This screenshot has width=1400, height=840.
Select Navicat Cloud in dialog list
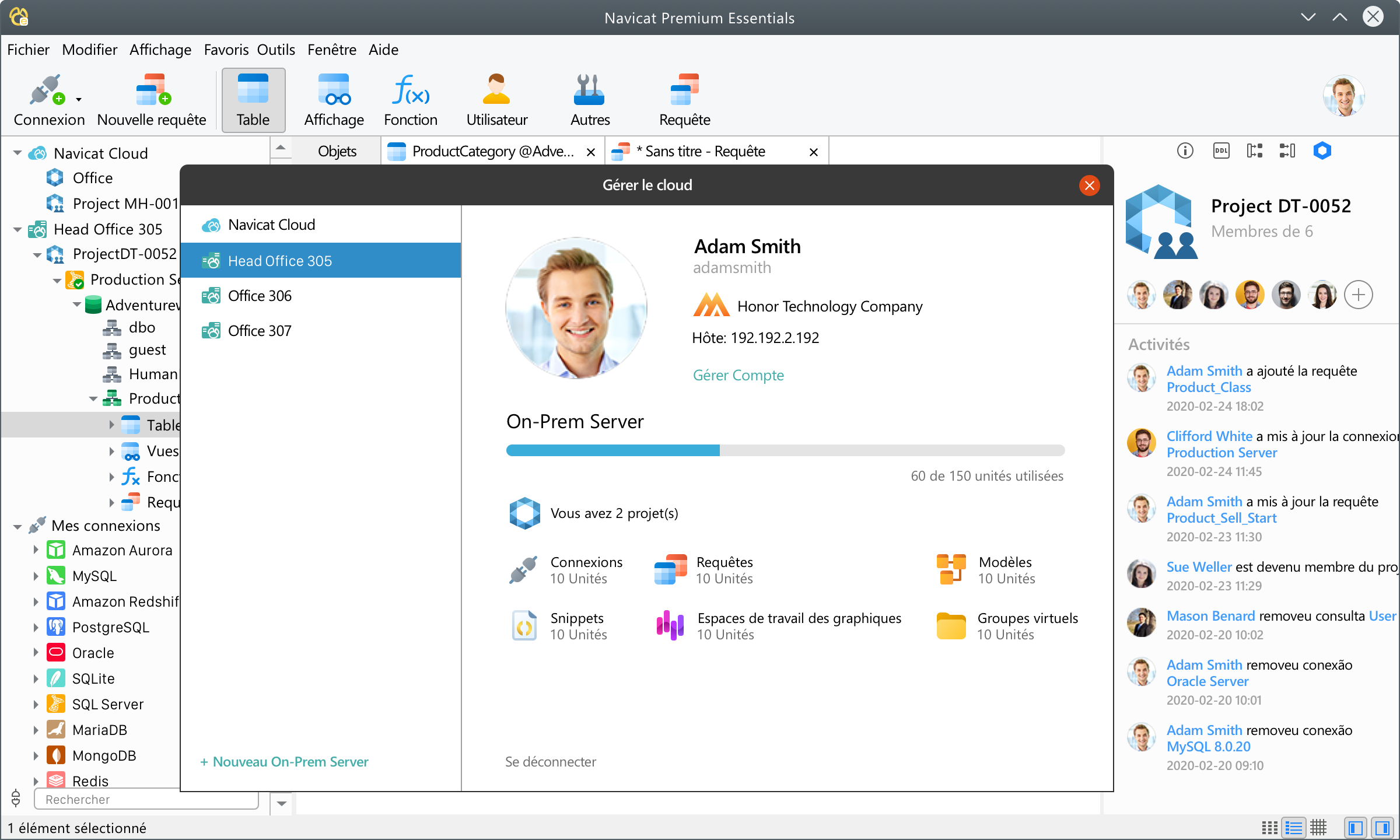(x=321, y=225)
